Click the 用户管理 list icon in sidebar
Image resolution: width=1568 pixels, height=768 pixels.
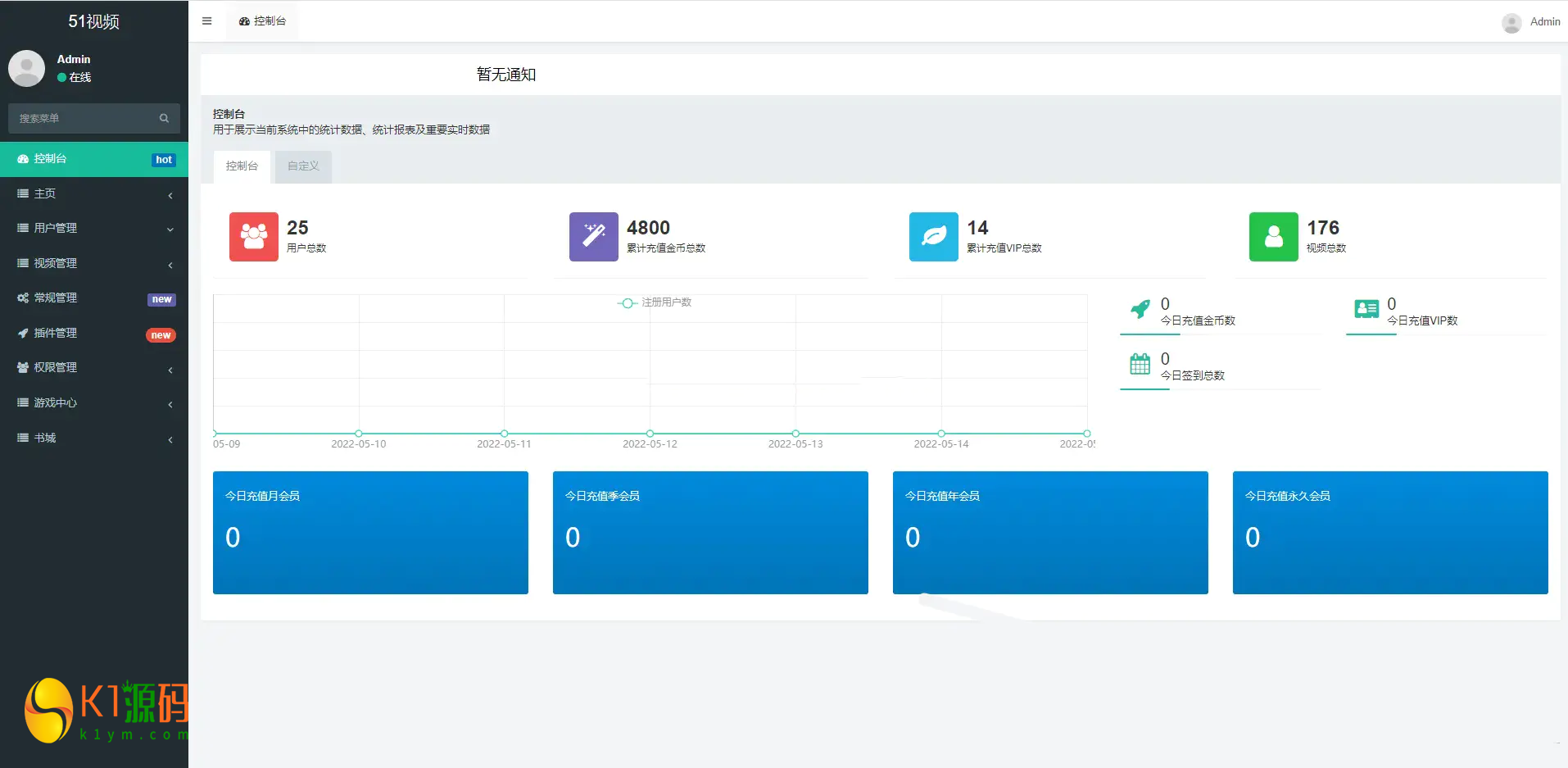pos(23,228)
